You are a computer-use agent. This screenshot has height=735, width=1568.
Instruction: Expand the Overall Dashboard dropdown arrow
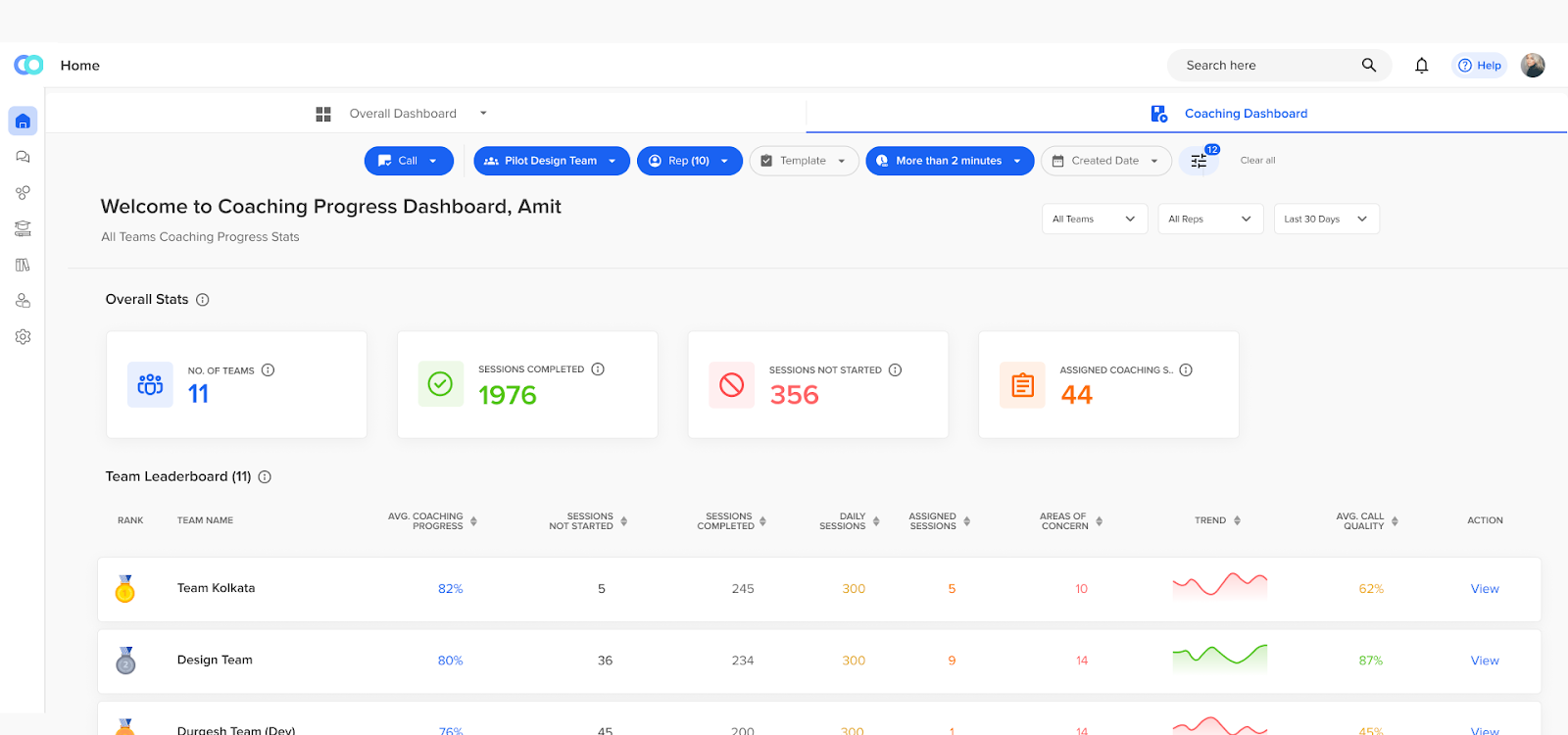tap(483, 114)
